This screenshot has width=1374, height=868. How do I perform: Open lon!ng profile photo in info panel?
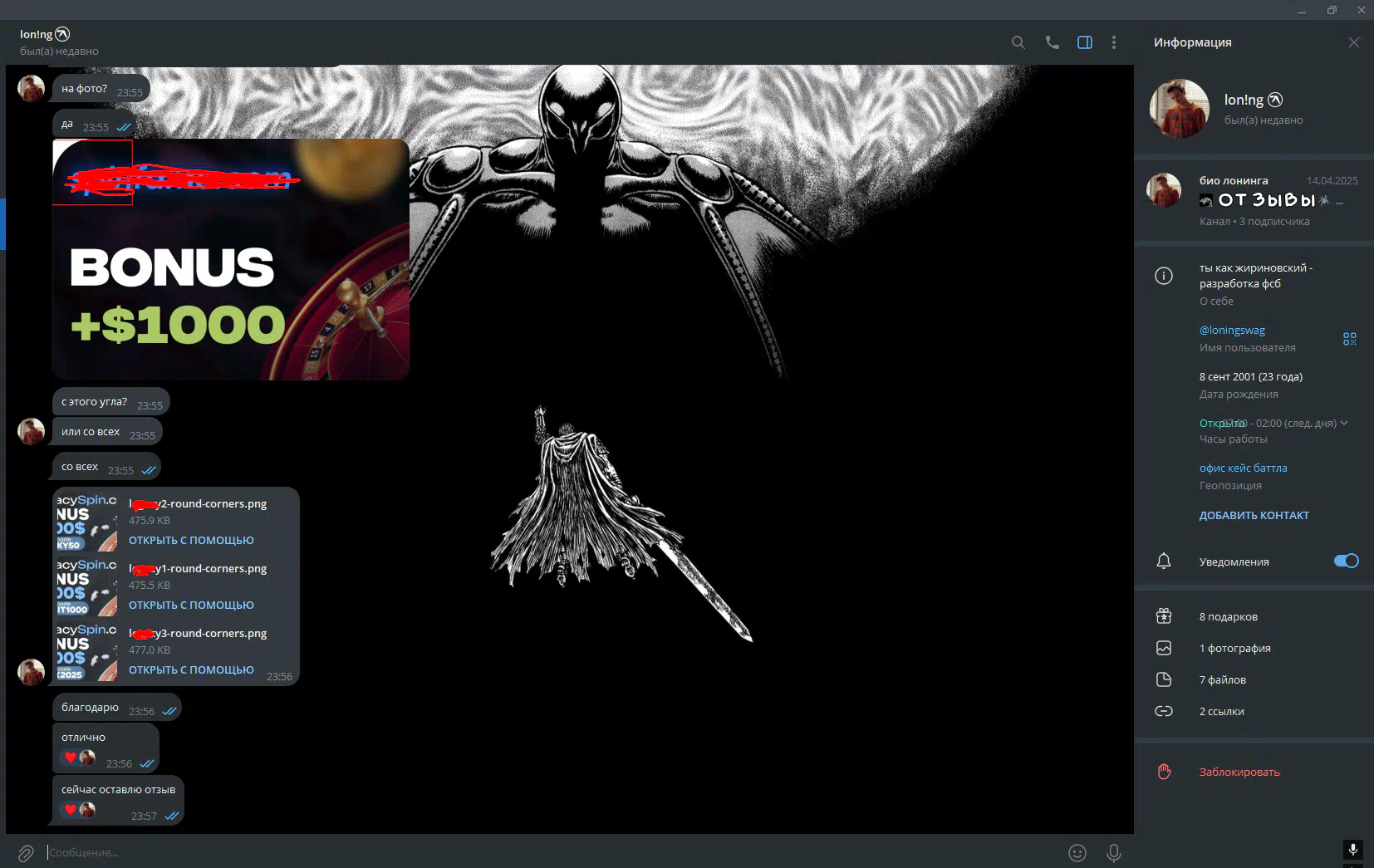(1179, 109)
